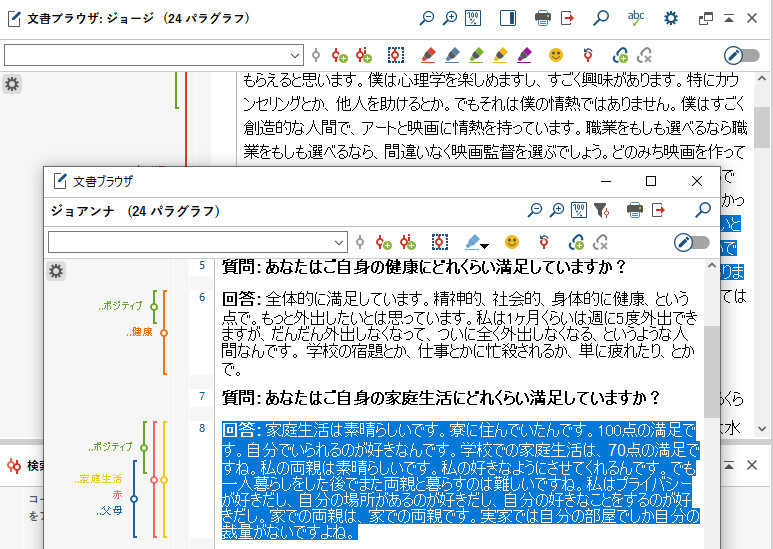Open ジョージ document browser settings gear
Screen dimensions: 773x549
(x=670, y=19)
